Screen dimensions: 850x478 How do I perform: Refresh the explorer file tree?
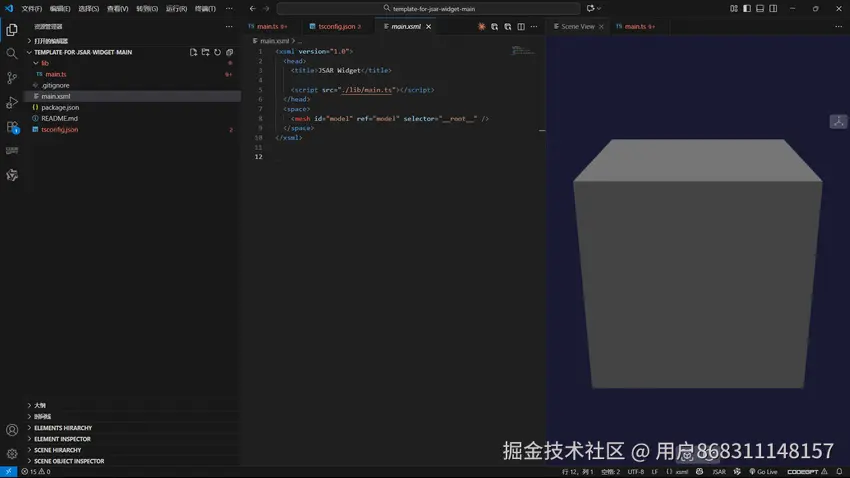tap(217, 52)
